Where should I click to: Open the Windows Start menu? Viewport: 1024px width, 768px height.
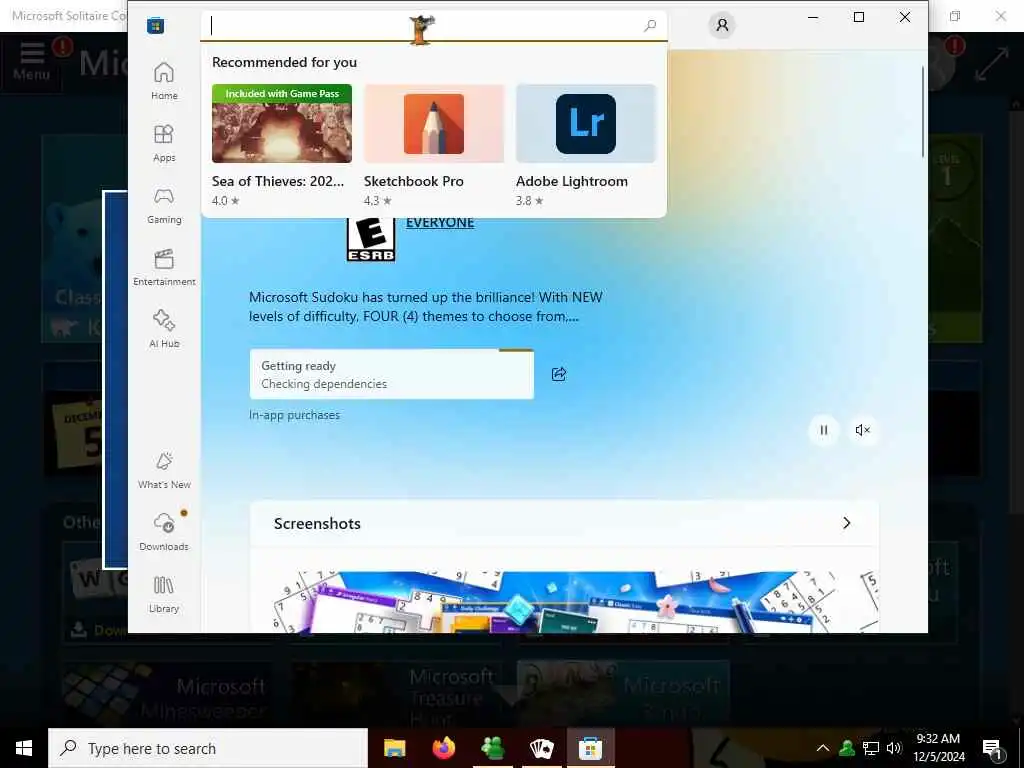tap(24, 748)
